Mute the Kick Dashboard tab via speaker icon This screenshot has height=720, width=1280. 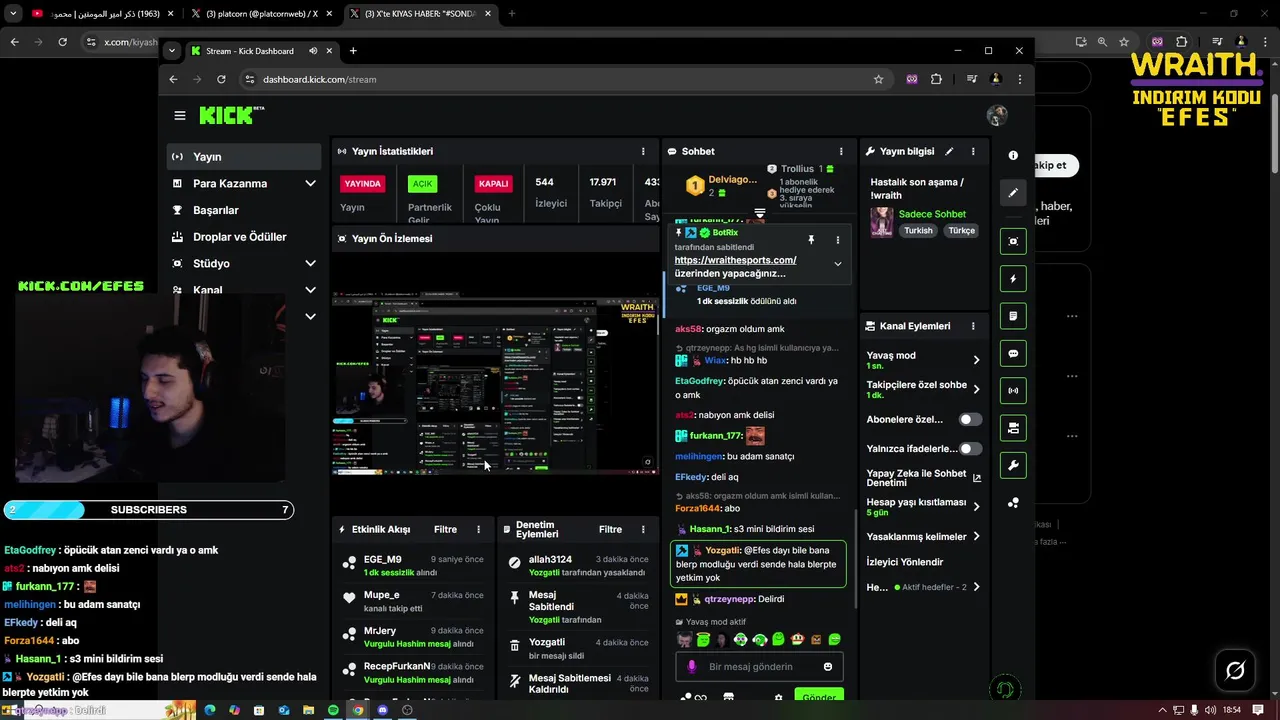coord(313,51)
